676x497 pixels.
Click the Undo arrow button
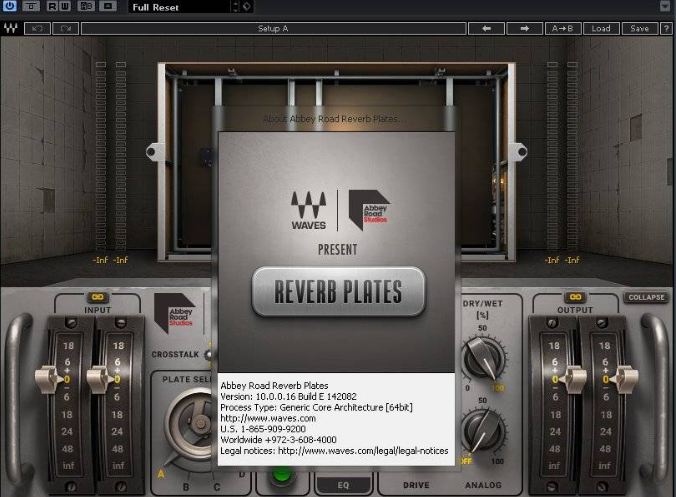pyautogui.click(x=38, y=28)
